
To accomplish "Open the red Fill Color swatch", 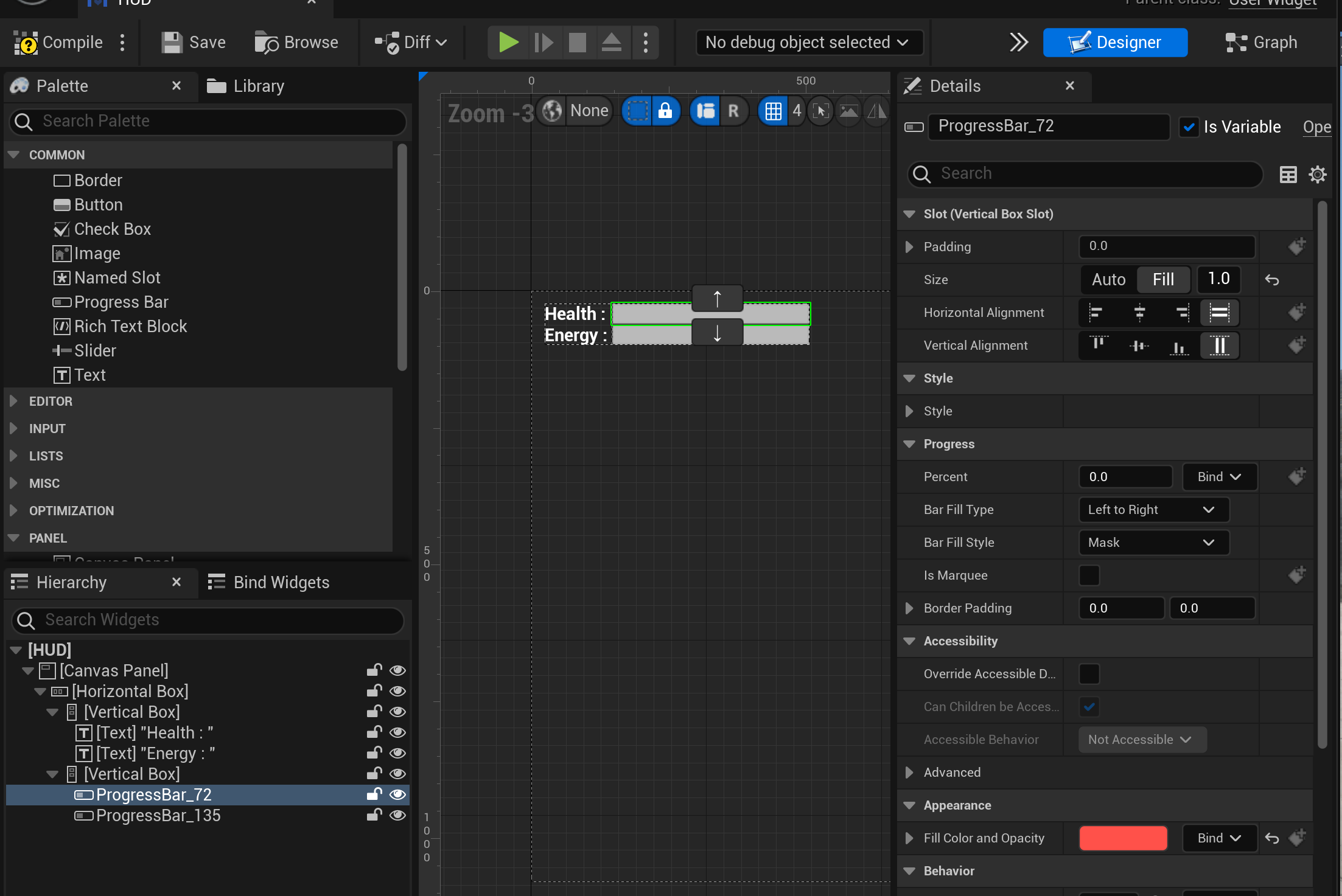I will tap(1123, 838).
